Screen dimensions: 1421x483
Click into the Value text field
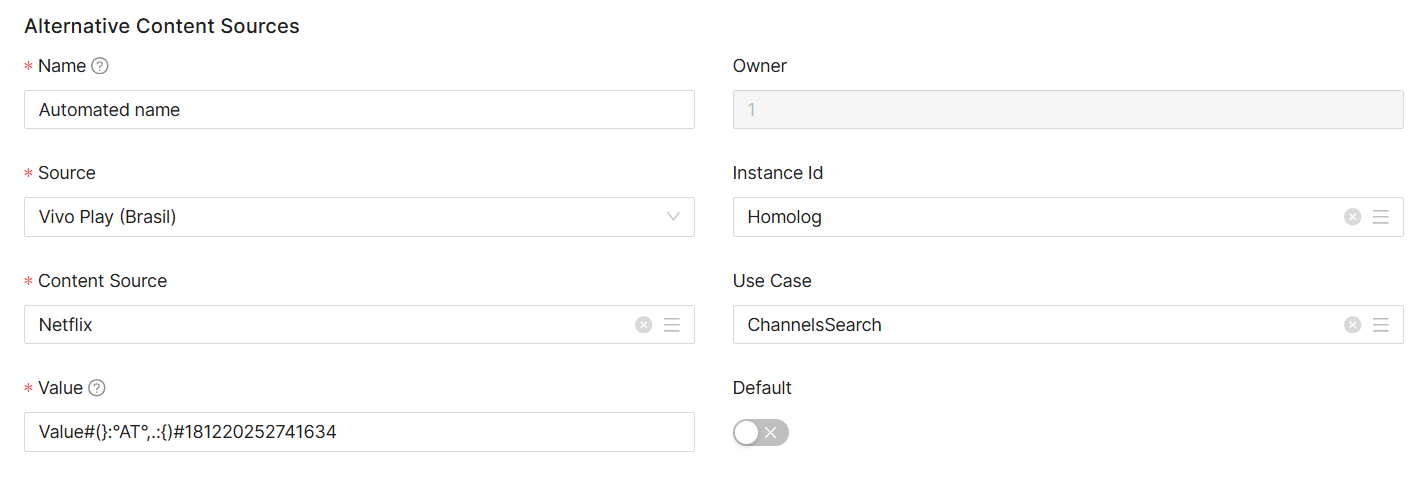[359, 432]
